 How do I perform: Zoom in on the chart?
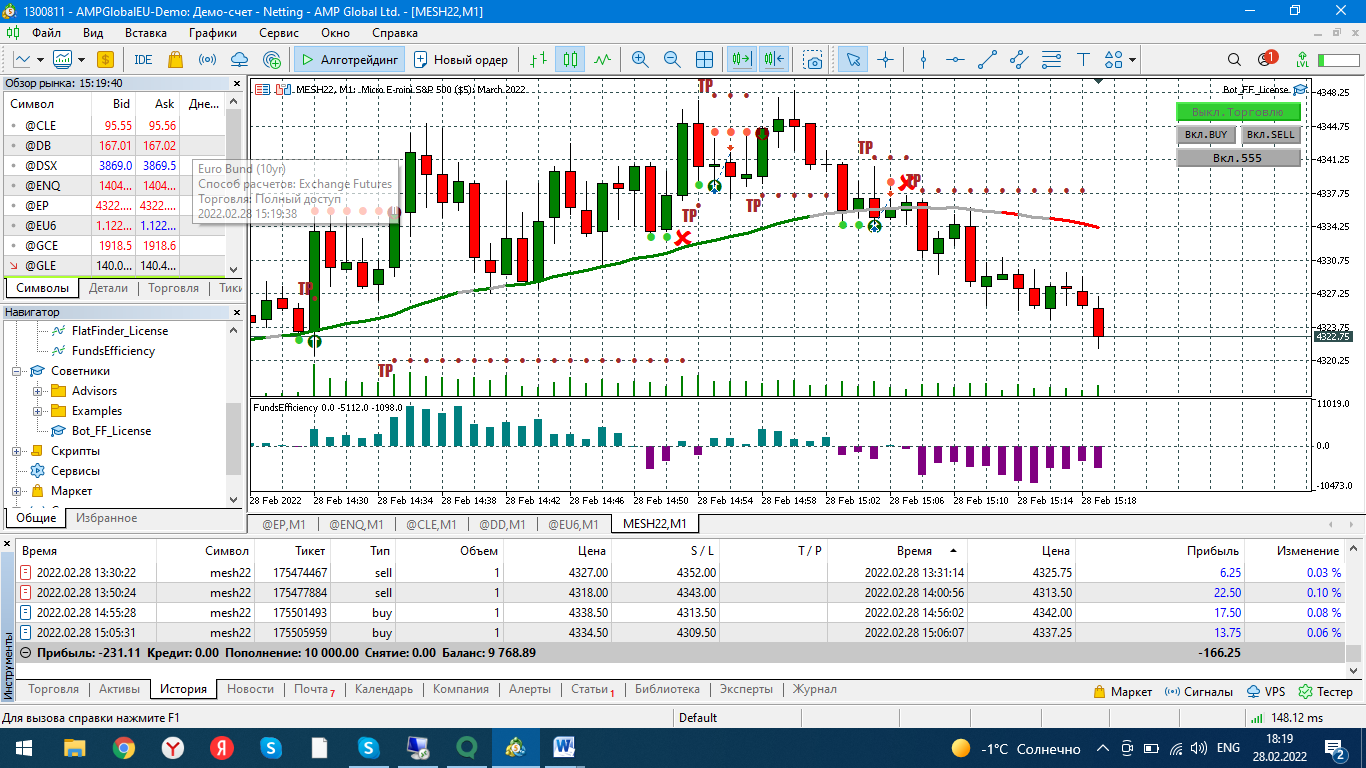coord(640,59)
